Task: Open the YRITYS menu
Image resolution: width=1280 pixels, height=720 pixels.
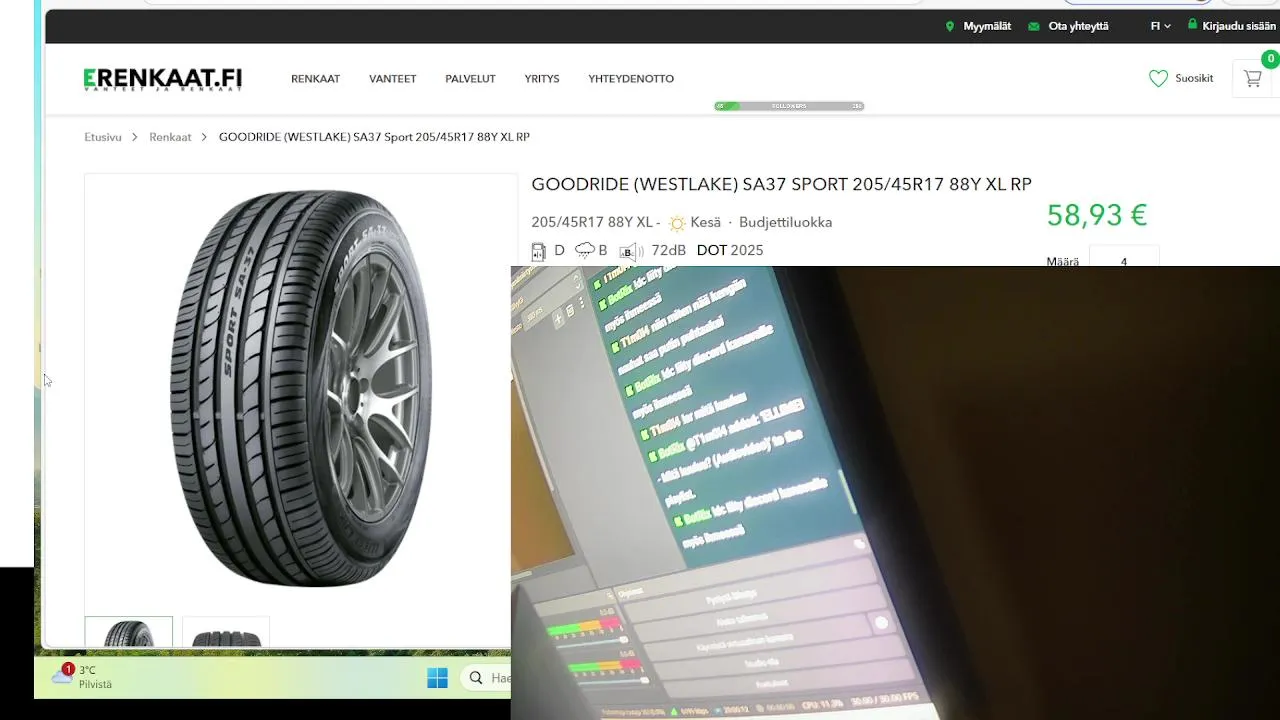Action: [x=542, y=79]
